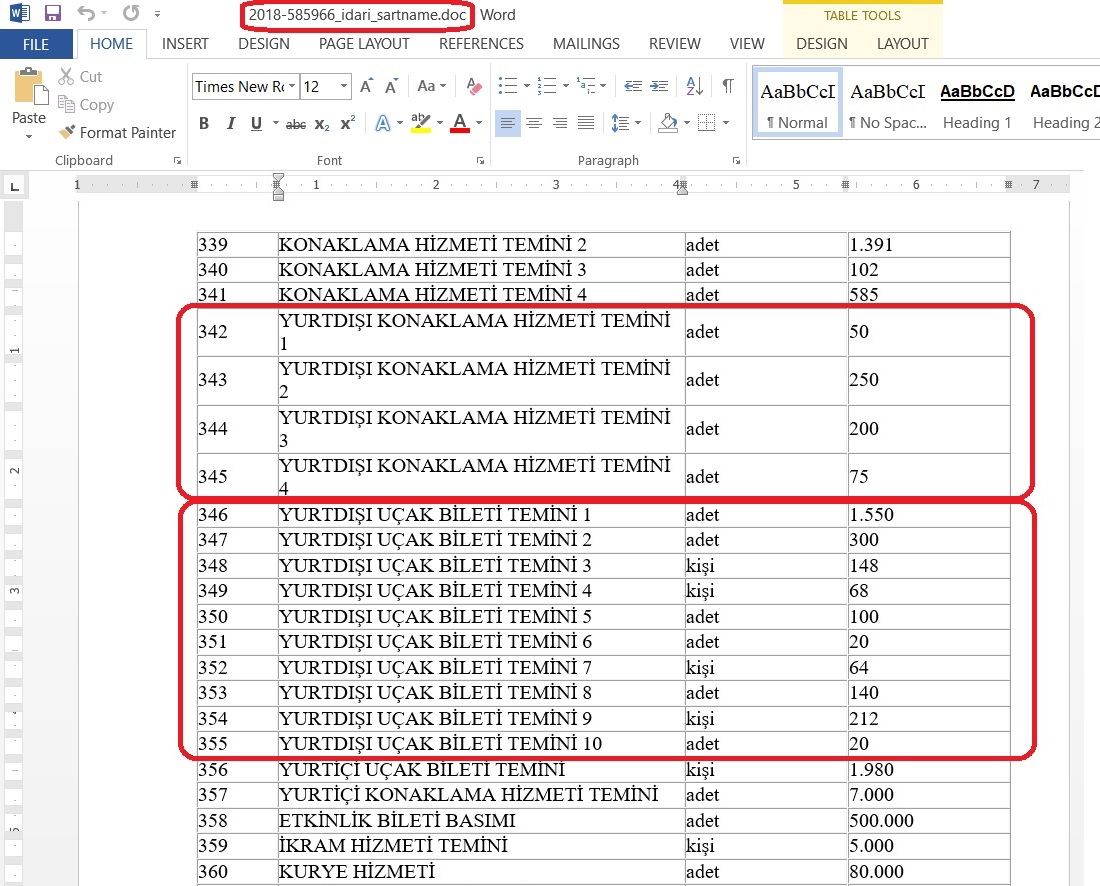Expand the shading color dropdown arrow
The image size is (1100, 886).
pyautogui.click(x=687, y=124)
